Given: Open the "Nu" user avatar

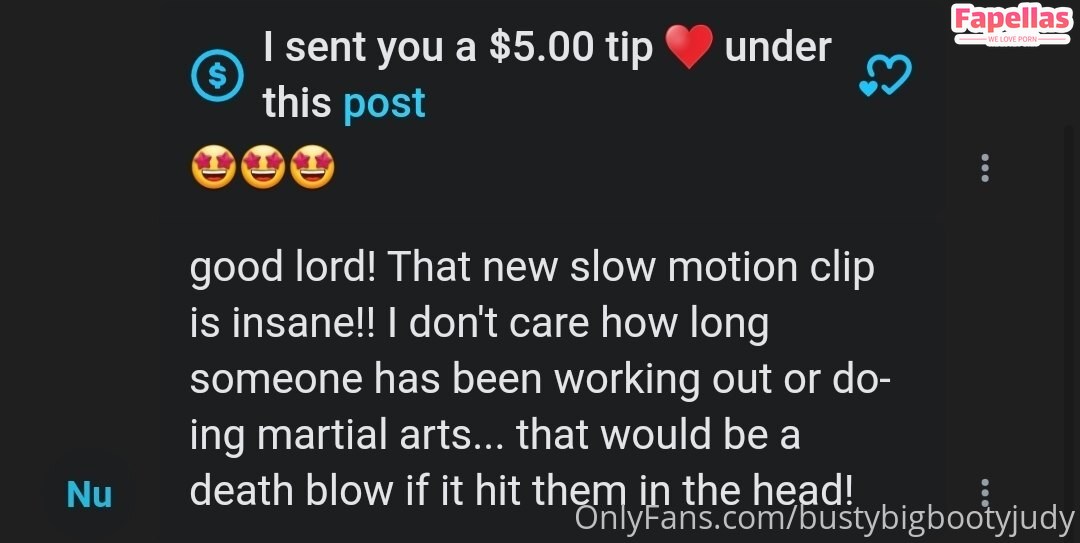Looking at the screenshot, I should 90,495.
